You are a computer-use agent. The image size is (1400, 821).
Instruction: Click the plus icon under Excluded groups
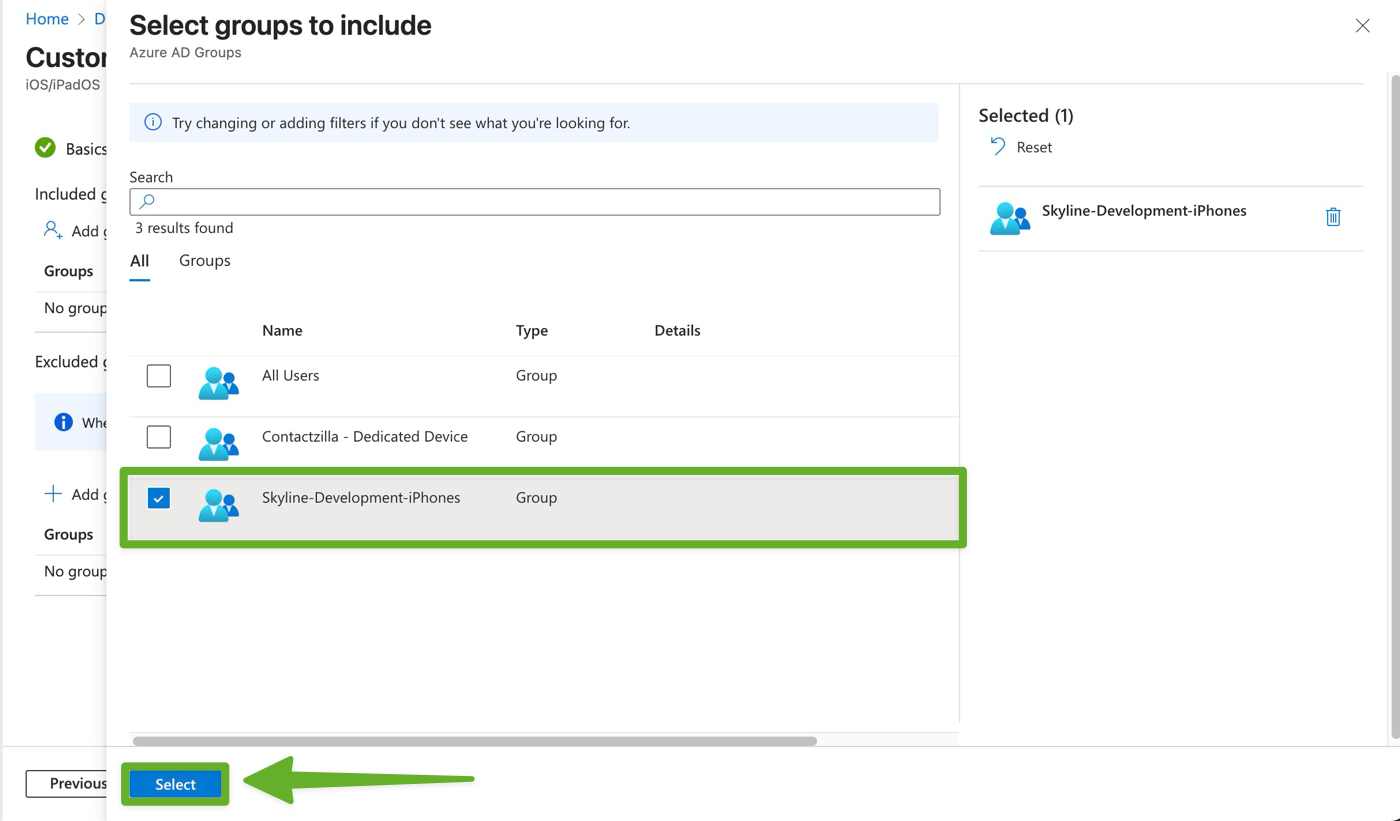pyautogui.click(x=53, y=494)
